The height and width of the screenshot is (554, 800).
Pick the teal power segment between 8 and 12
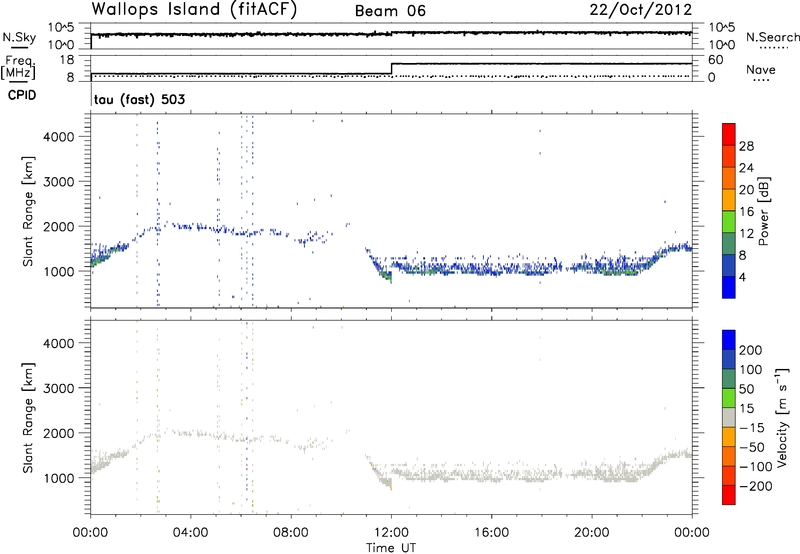pyautogui.click(x=729, y=243)
